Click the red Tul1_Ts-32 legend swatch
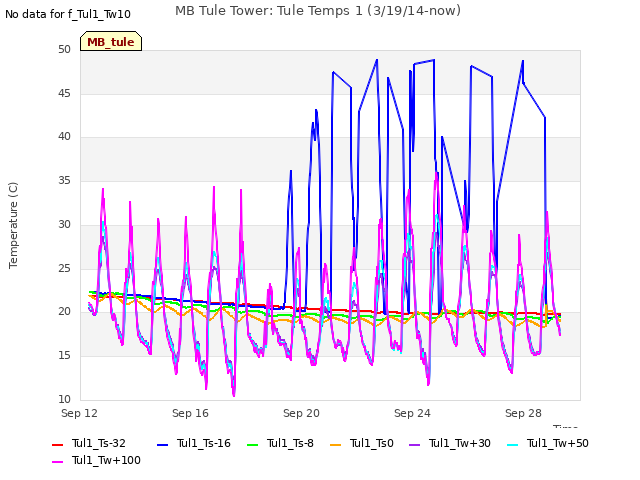 pyautogui.click(x=58, y=444)
